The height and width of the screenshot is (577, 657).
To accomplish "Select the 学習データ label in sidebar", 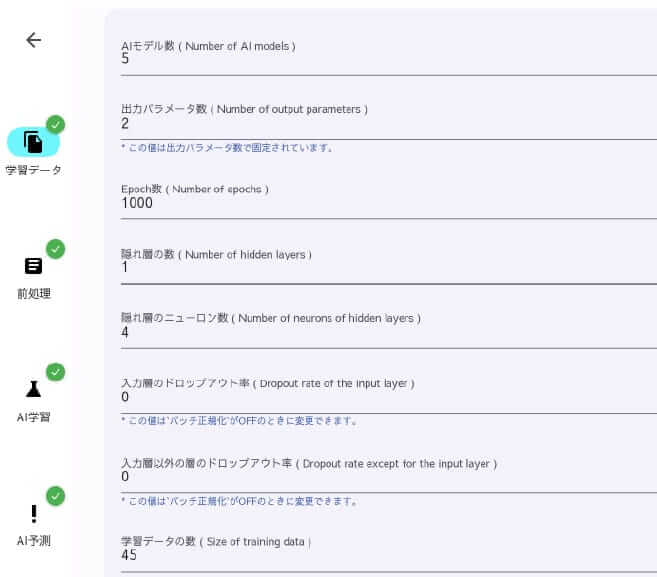I will (x=34, y=170).
